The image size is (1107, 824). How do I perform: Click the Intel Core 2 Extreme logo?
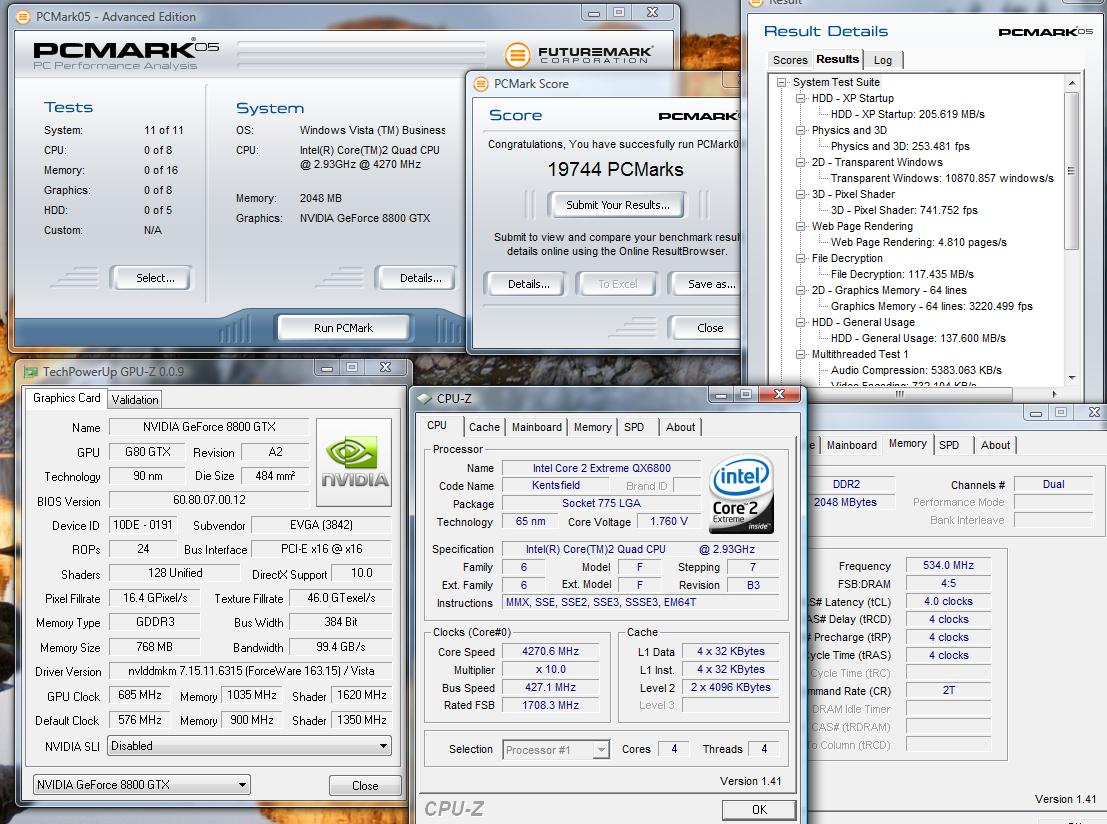741,493
